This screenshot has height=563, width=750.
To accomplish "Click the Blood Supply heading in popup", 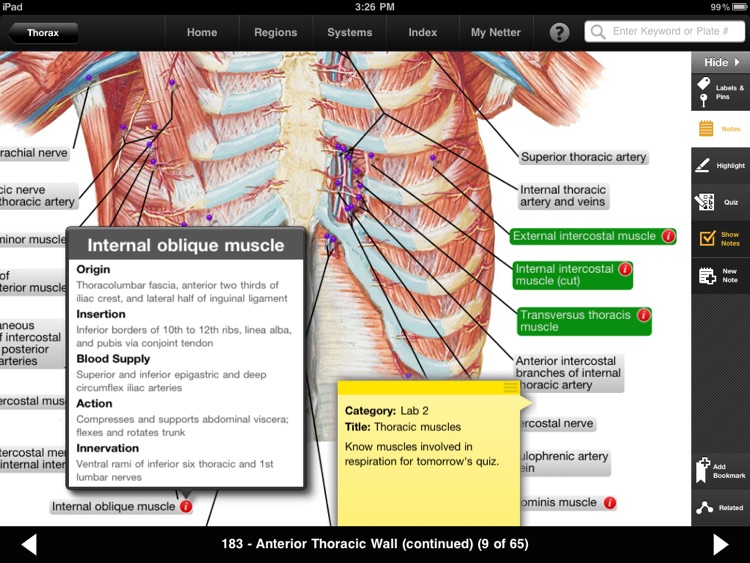I will pos(113,359).
